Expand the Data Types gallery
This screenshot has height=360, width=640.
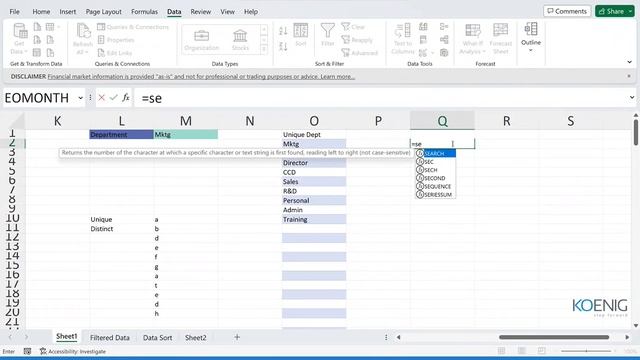[x=264, y=49]
